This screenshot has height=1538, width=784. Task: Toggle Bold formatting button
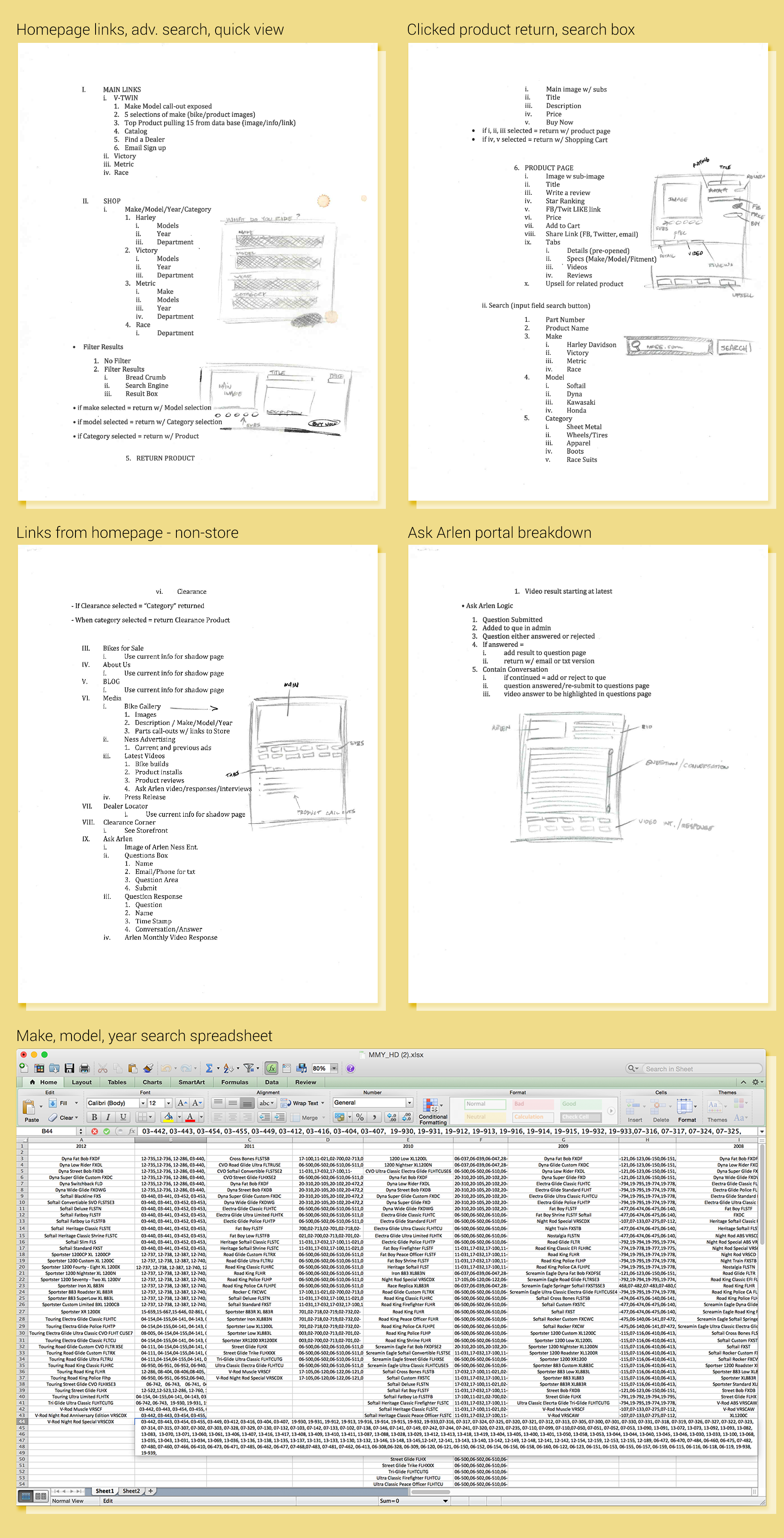[x=94, y=1117]
